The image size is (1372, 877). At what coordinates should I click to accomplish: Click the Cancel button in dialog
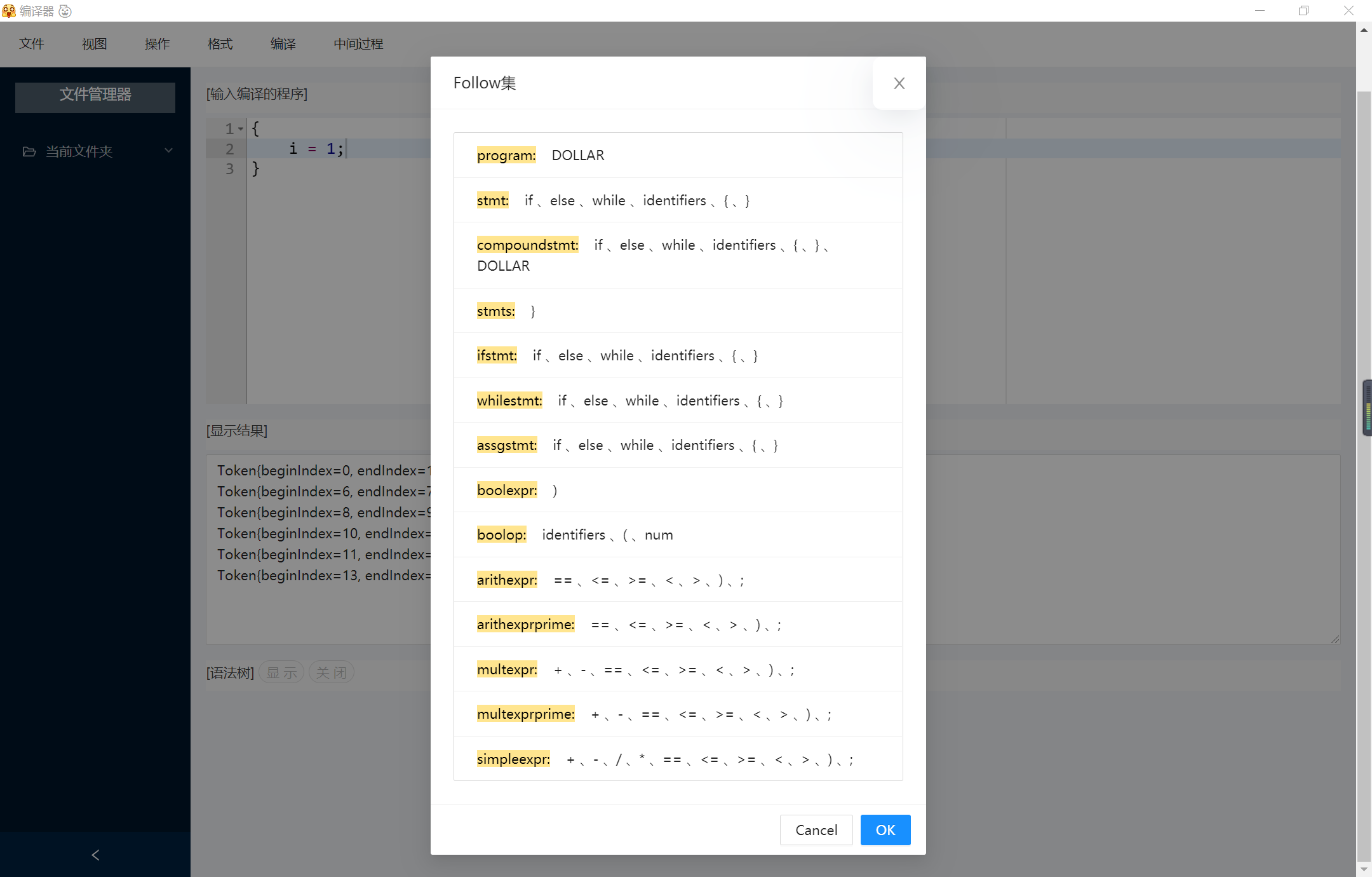[x=816, y=830]
